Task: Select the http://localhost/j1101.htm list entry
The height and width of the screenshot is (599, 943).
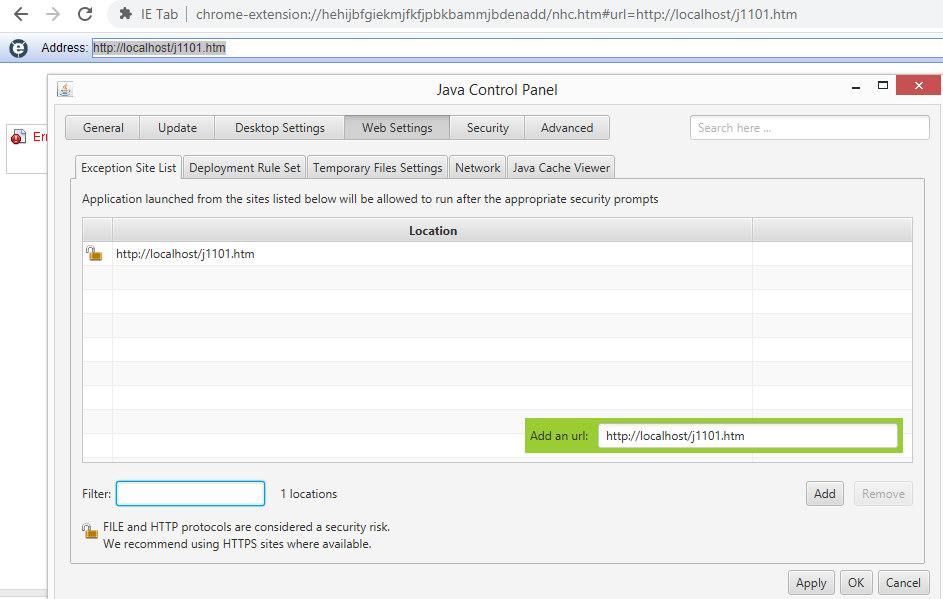Action: [x=185, y=254]
